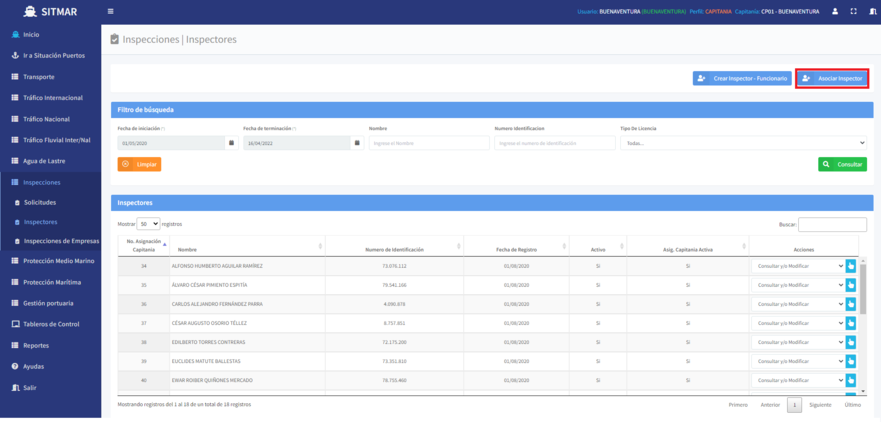
Task: Sort table by Nombre column
Action: coord(246,248)
